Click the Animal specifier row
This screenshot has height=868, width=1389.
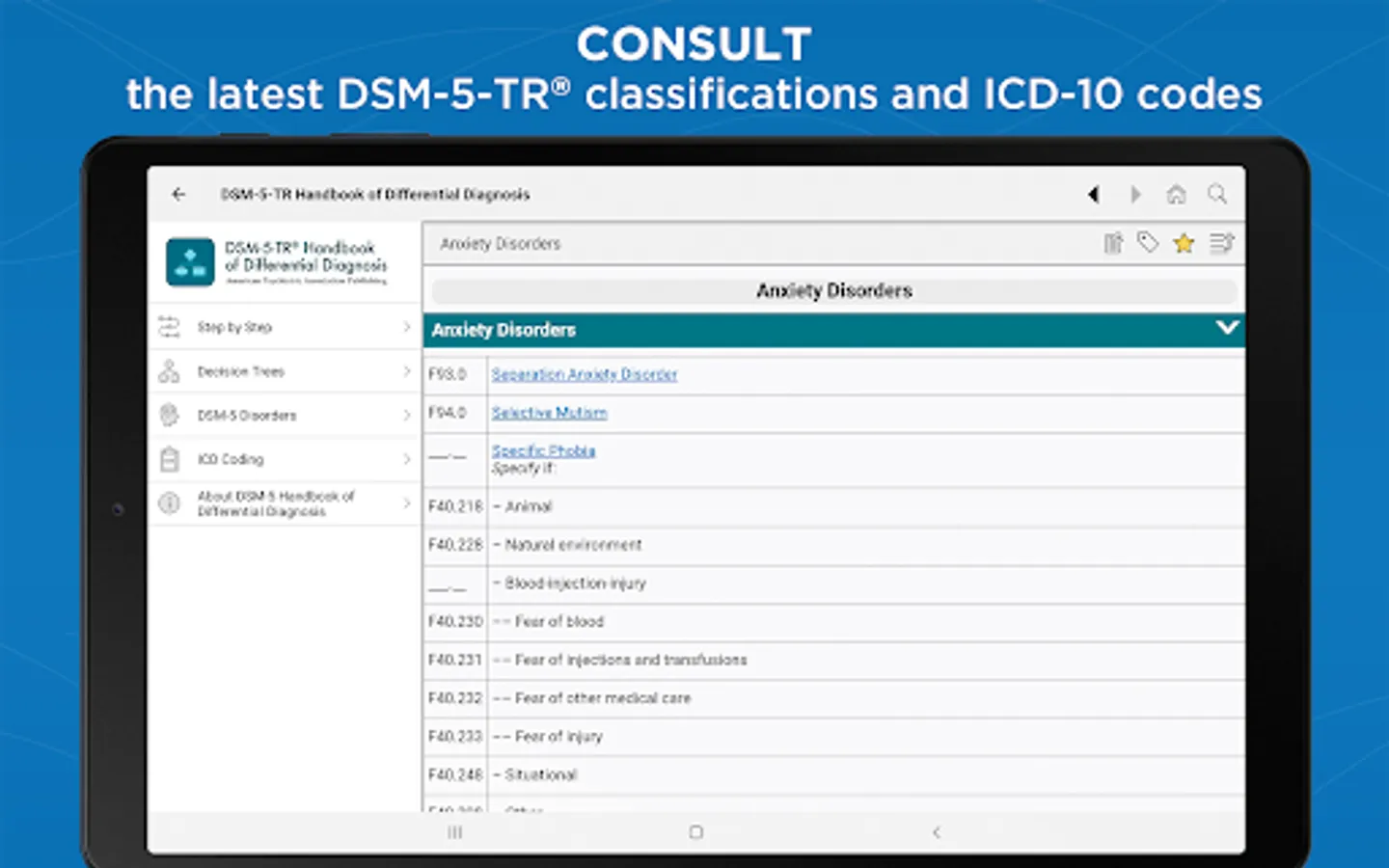pyautogui.click(x=865, y=506)
